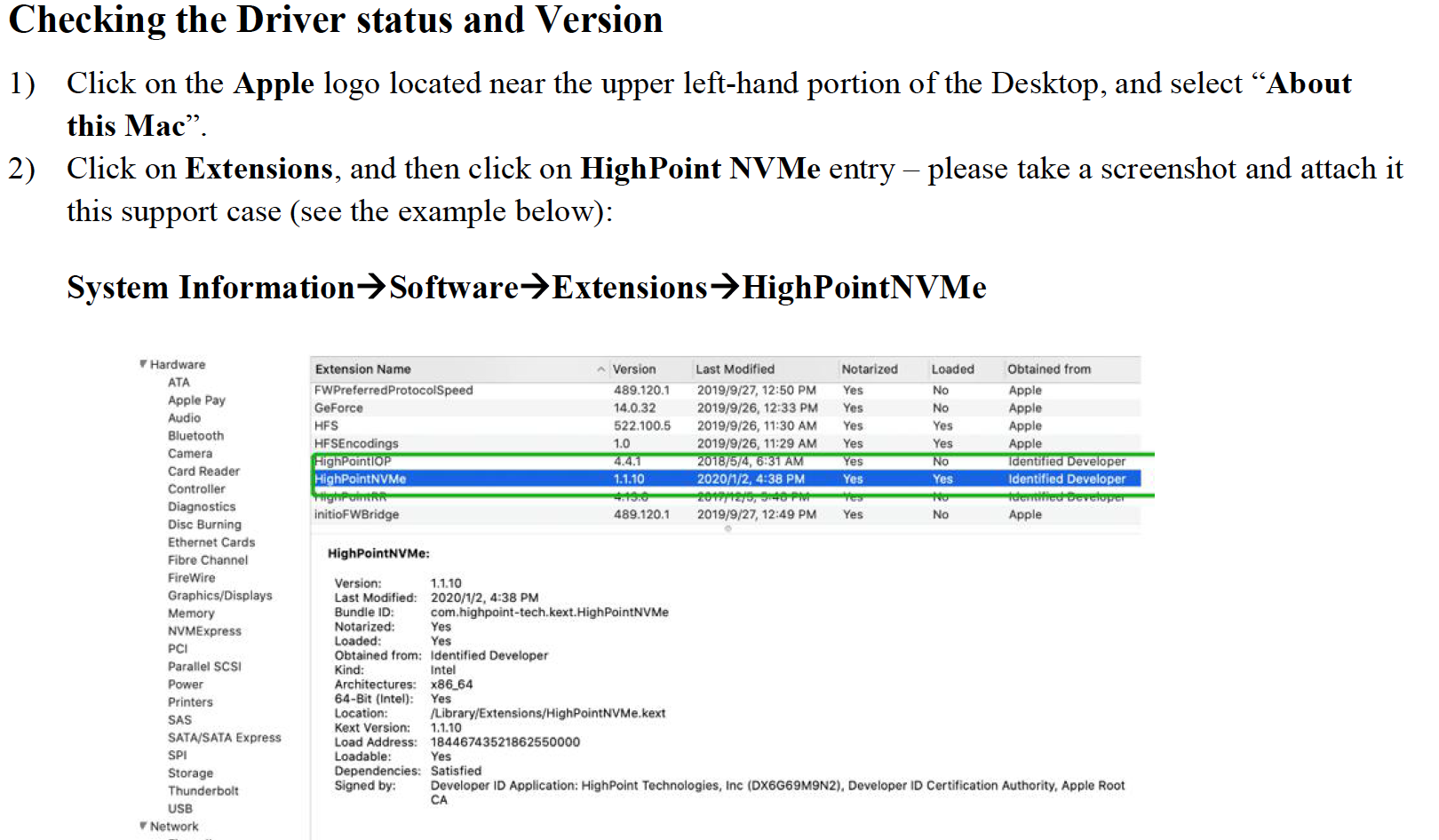The height and width of the screenshot is (840, 1439).
Task: Click the Dependencies Satisfied value
Action: [456, 771]
